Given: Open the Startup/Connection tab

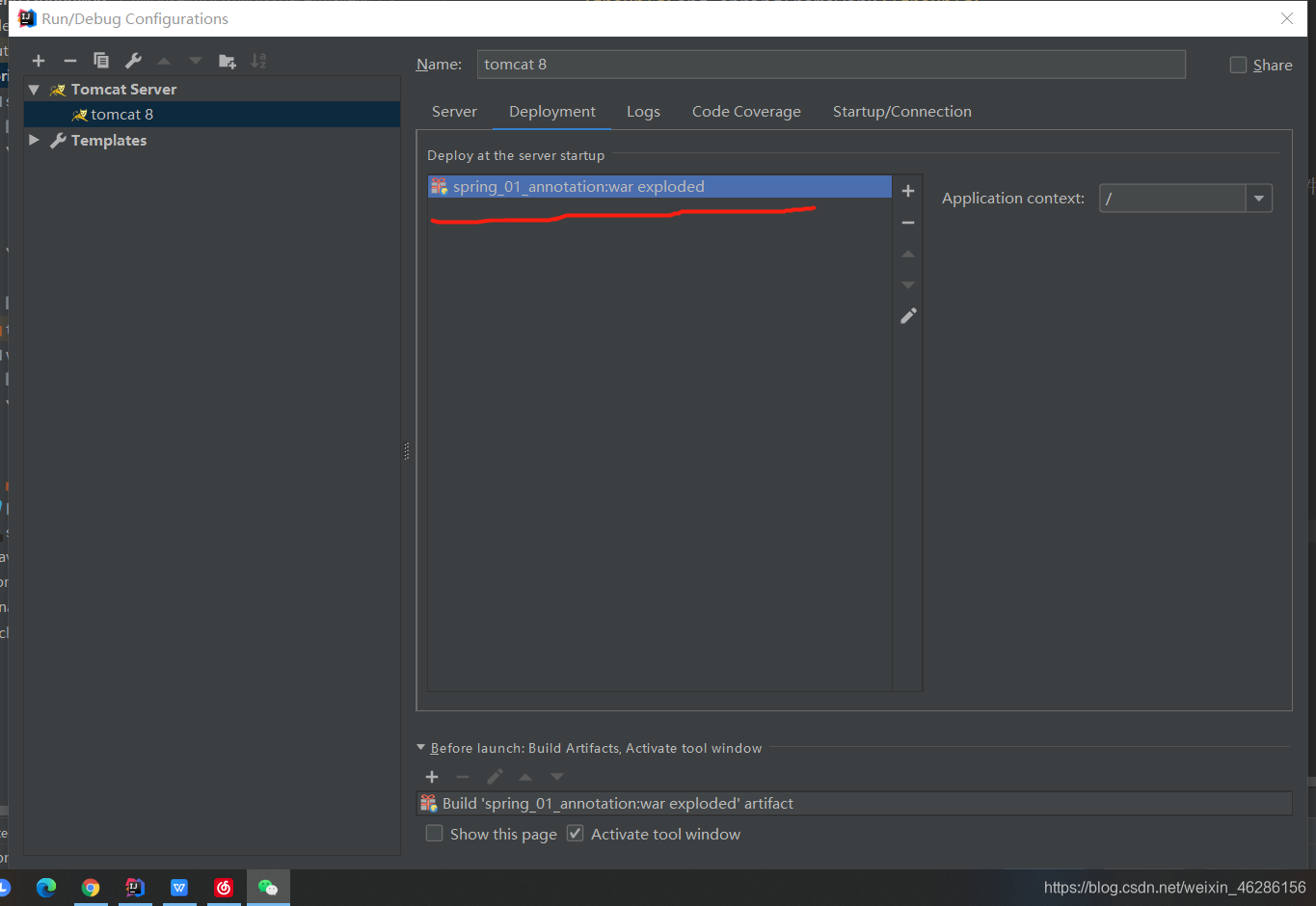Looking at the screenshot, I should point(902,112).
